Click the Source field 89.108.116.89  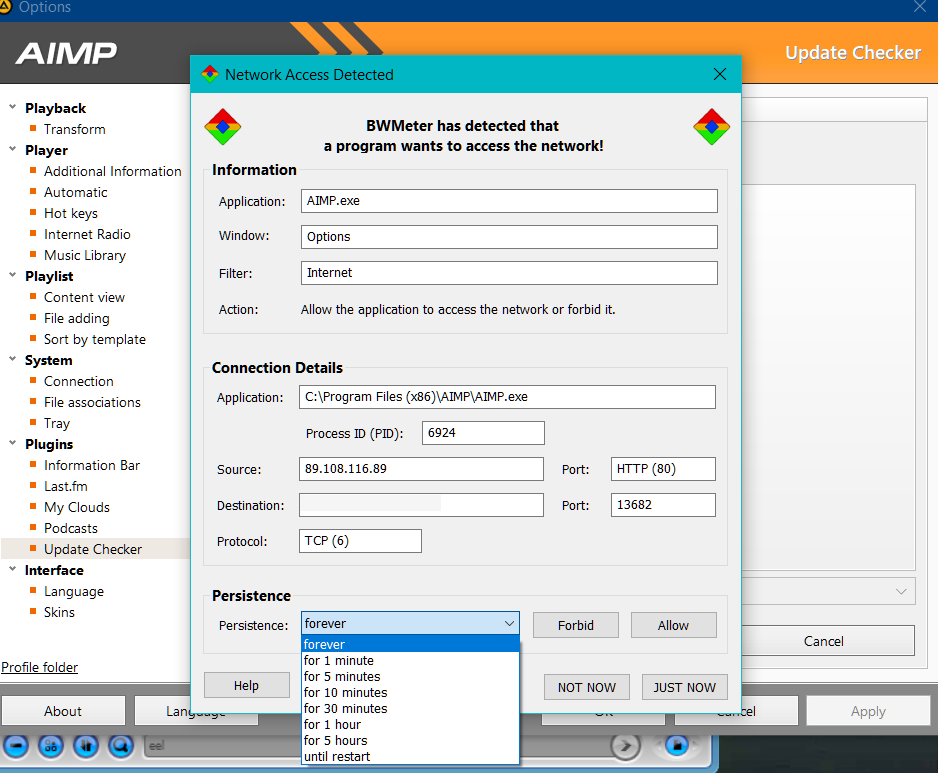(421, 469)
